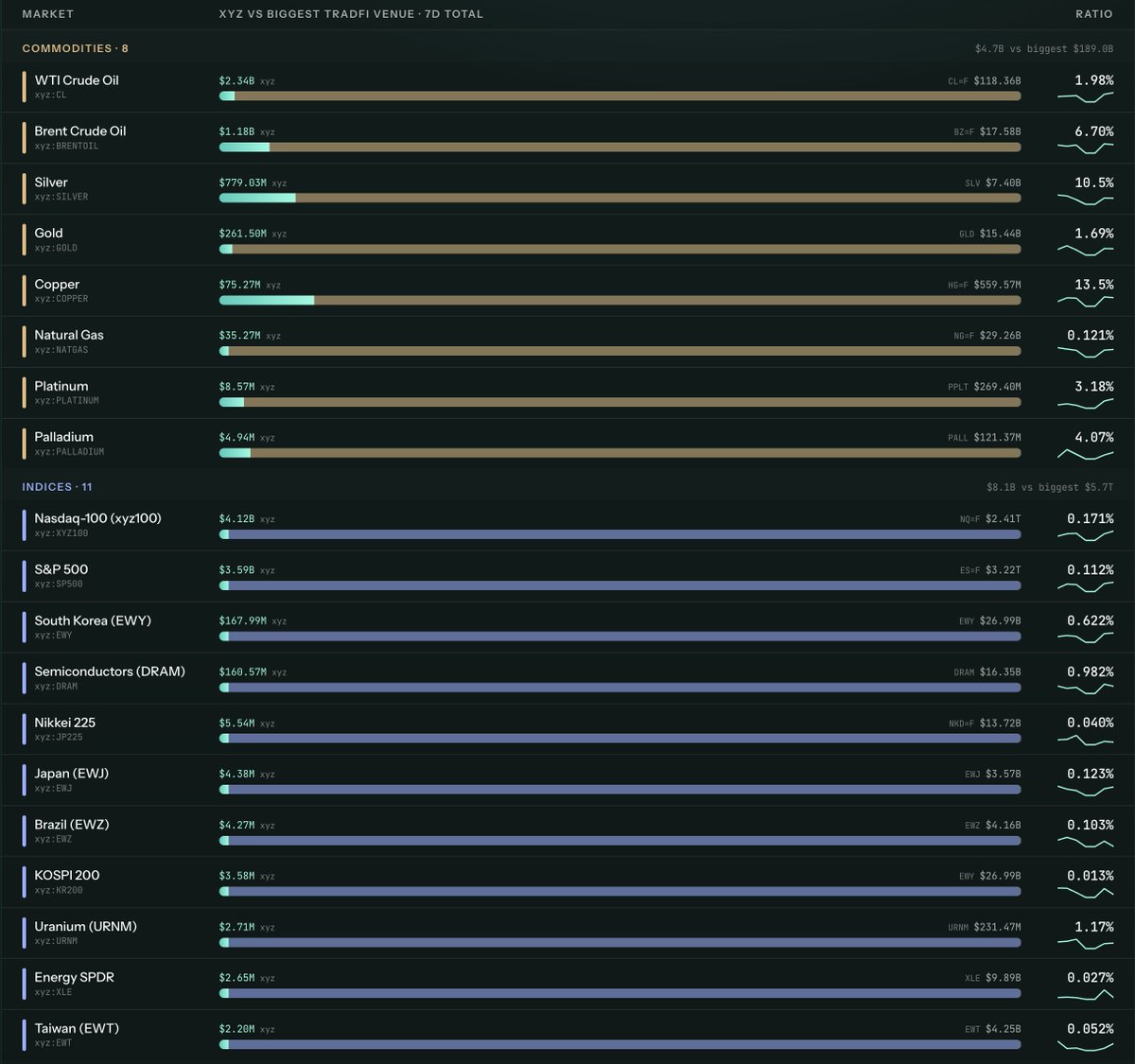Image resolution: width=1135 pixels, height=1064 pixels.
Task: Click the WTI Crude Oil volume bar
Action: (x=620, y=96)
